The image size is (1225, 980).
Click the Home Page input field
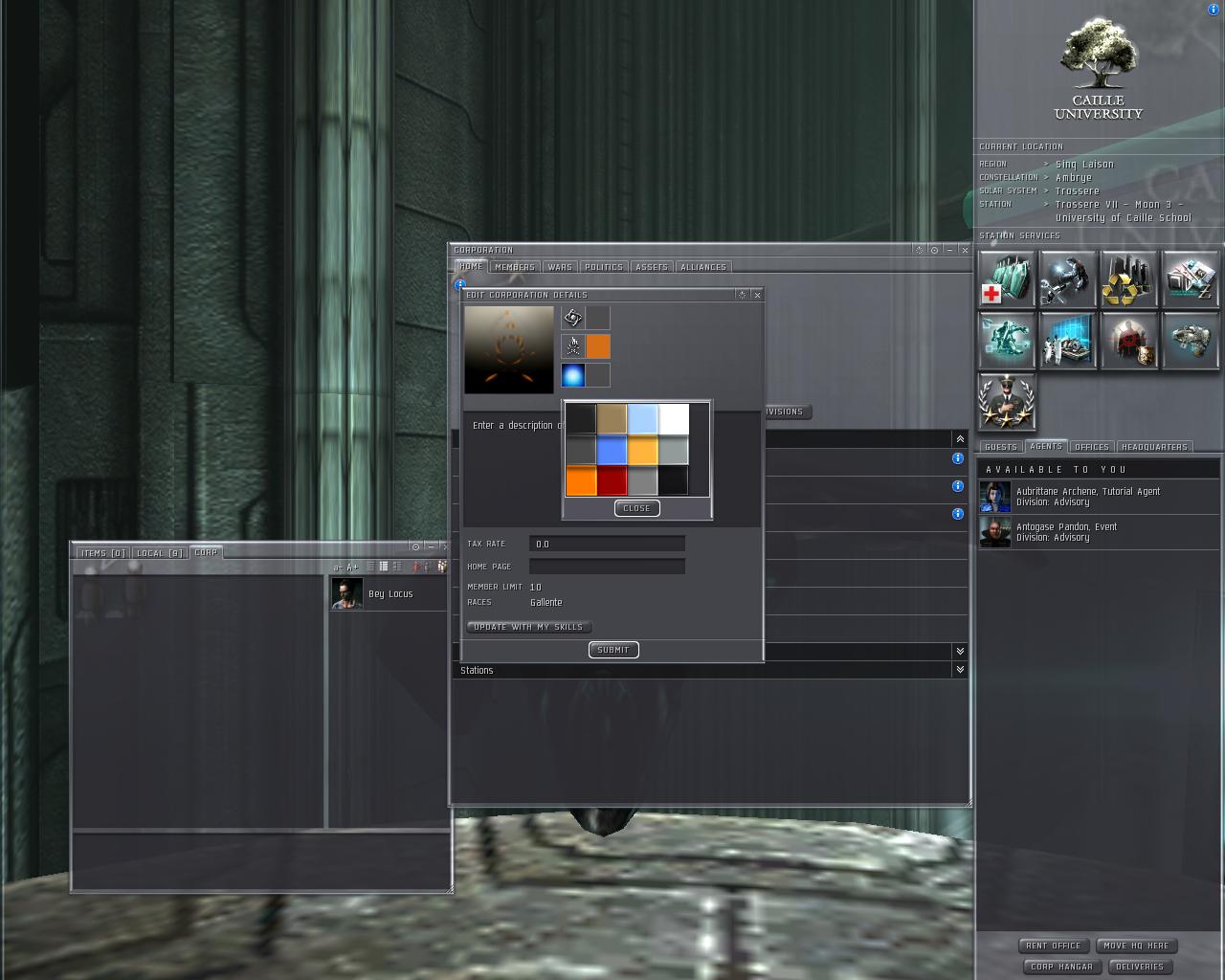pos(607,567)
